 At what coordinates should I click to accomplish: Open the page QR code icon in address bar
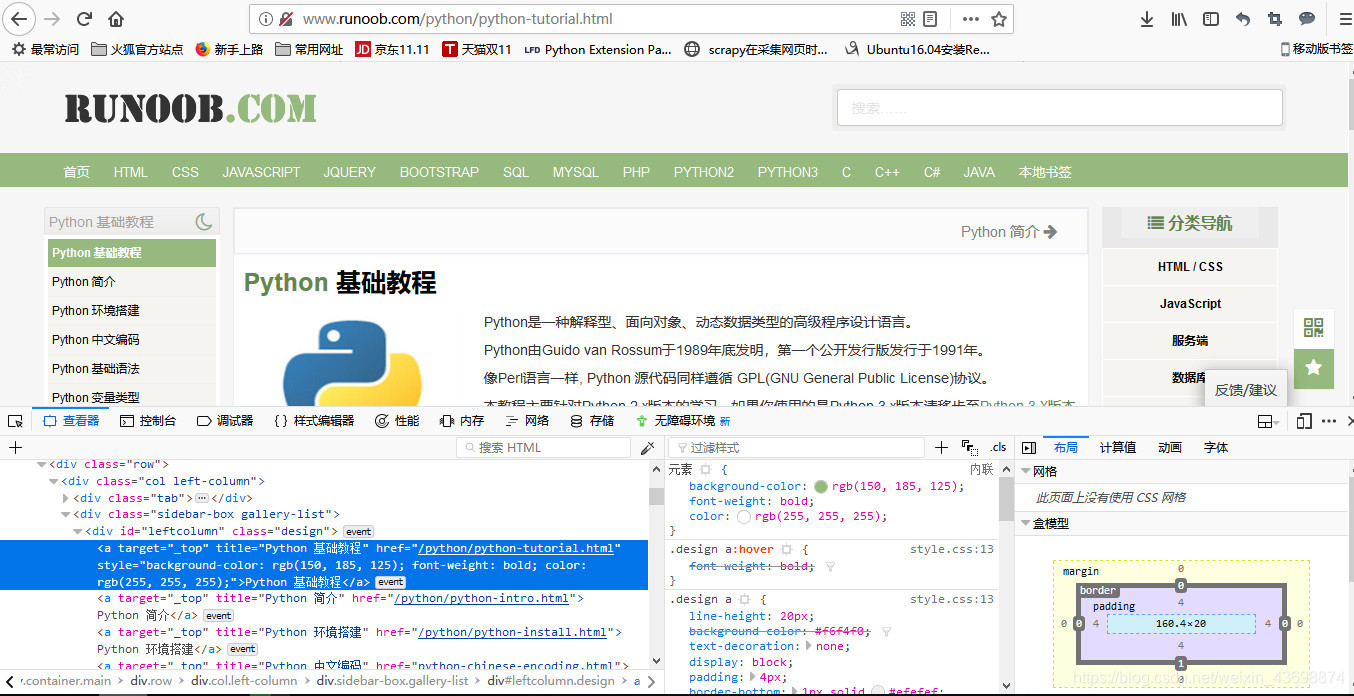pyautogui.click(x=908, y=19)
